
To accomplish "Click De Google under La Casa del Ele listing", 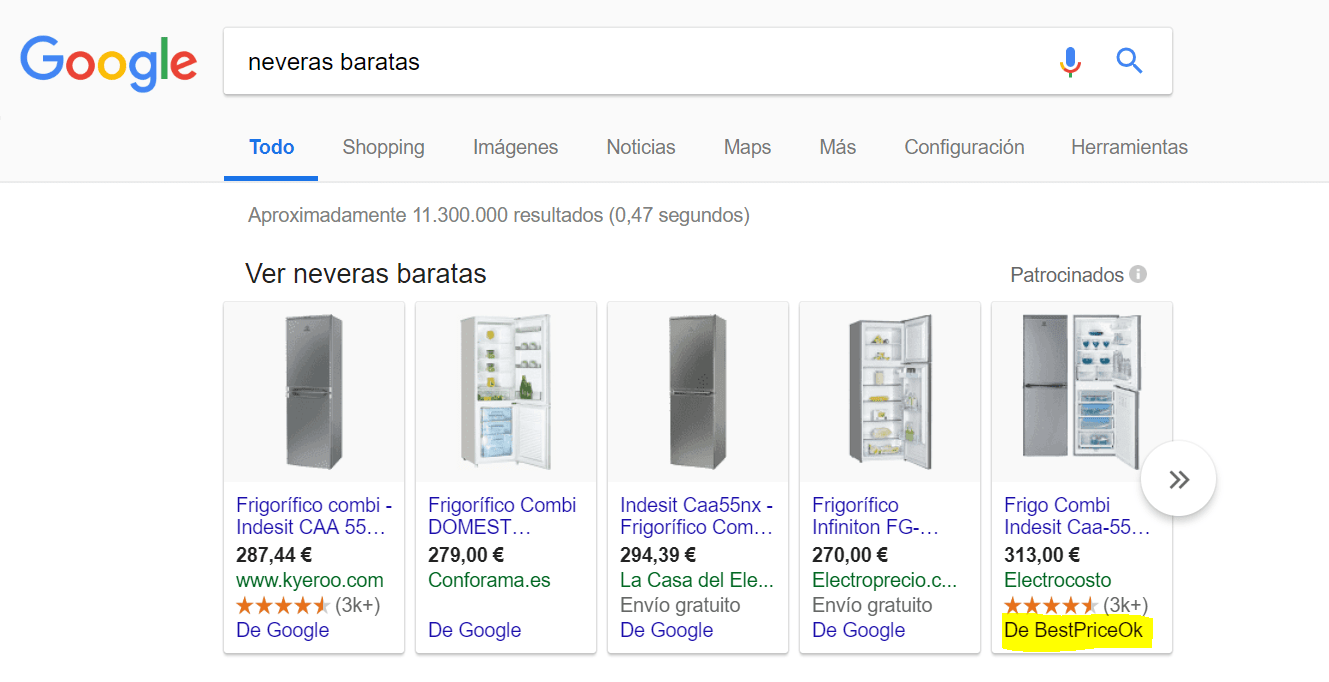I will point(666,630).
